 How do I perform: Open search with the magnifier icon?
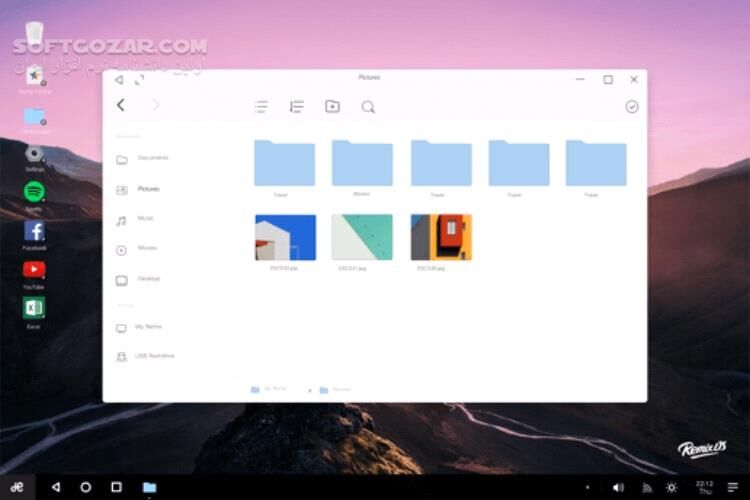[368, 107]
